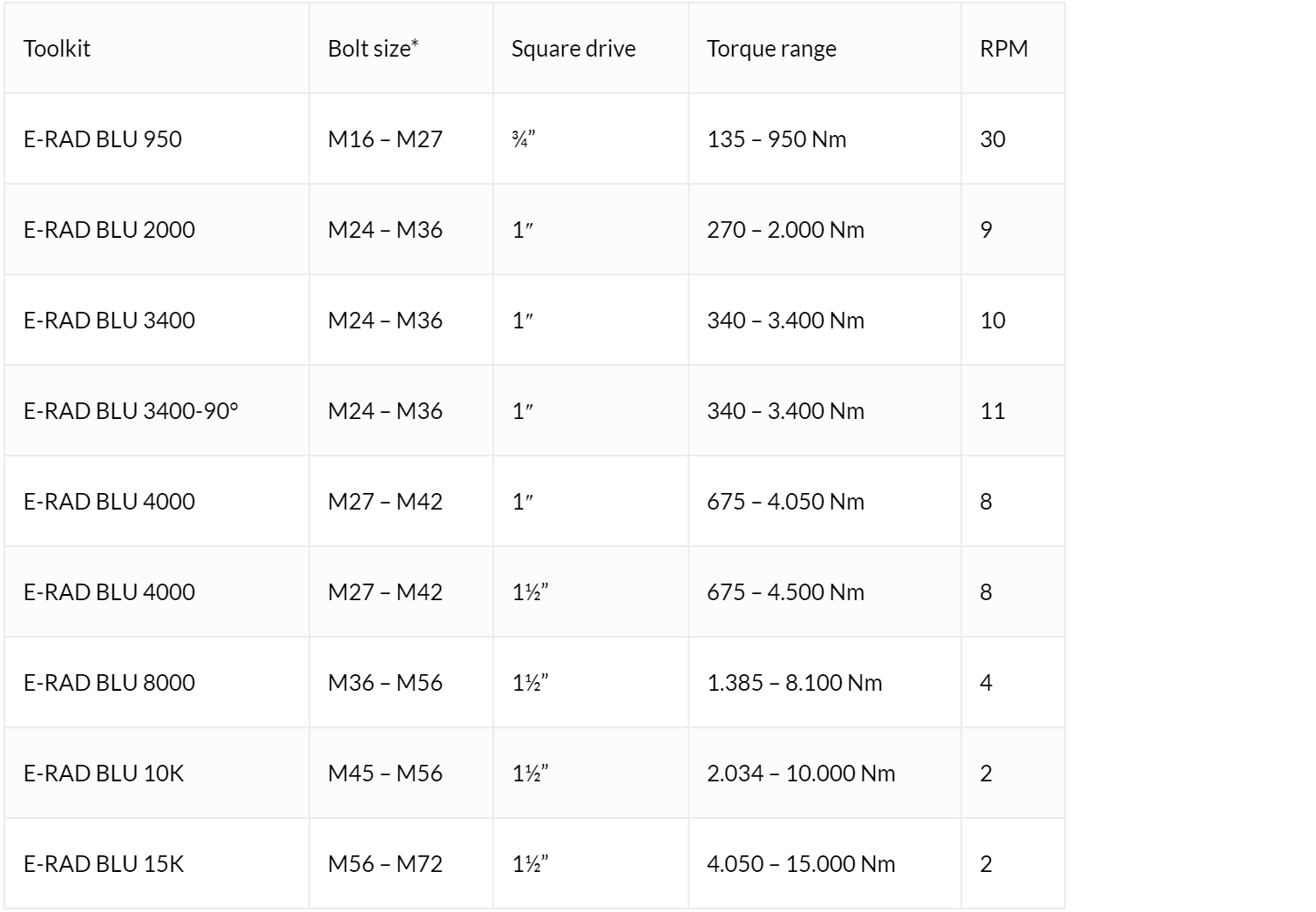1316x912 pixels.
Task: Click the M56 – M72 bolt size cell
Action: click(385, 863)
